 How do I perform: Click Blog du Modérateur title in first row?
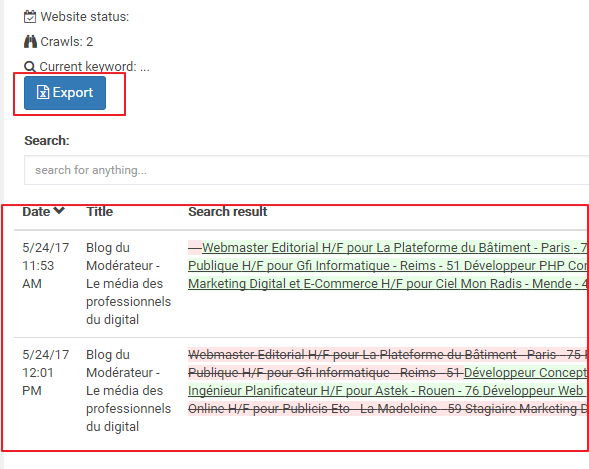point(128,284)
